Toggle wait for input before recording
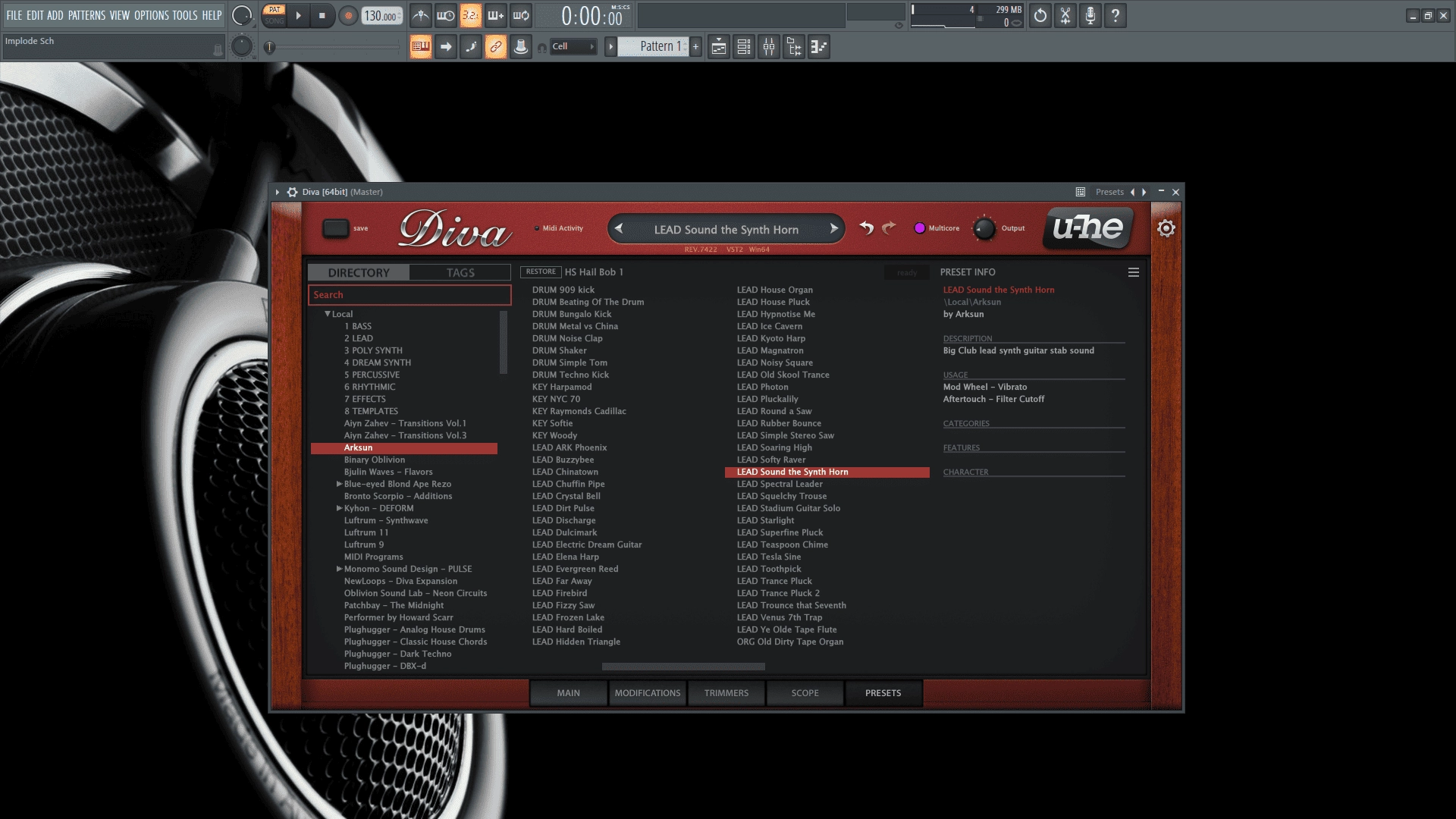The height and width of the screenshot is (819, 1456). pos(446,15)
